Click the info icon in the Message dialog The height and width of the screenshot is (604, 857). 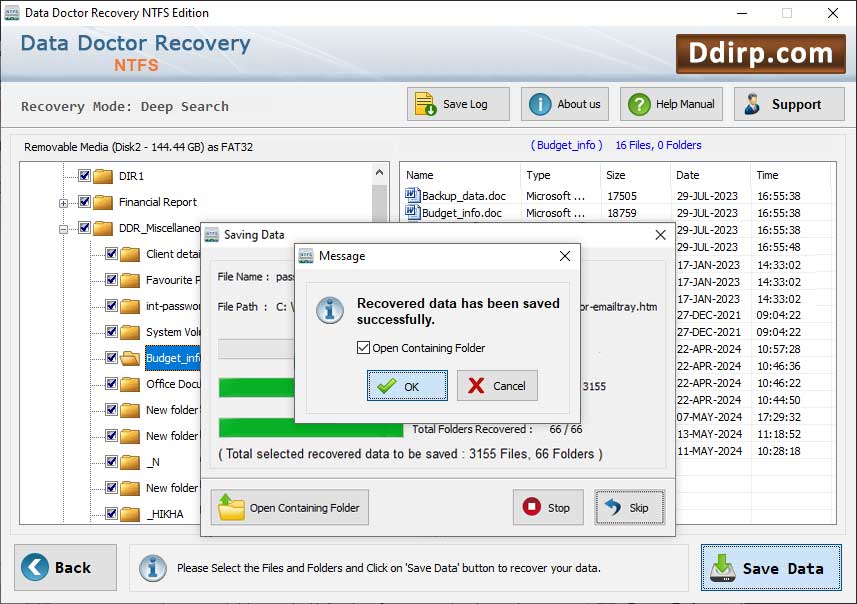[x=330, y=310]
